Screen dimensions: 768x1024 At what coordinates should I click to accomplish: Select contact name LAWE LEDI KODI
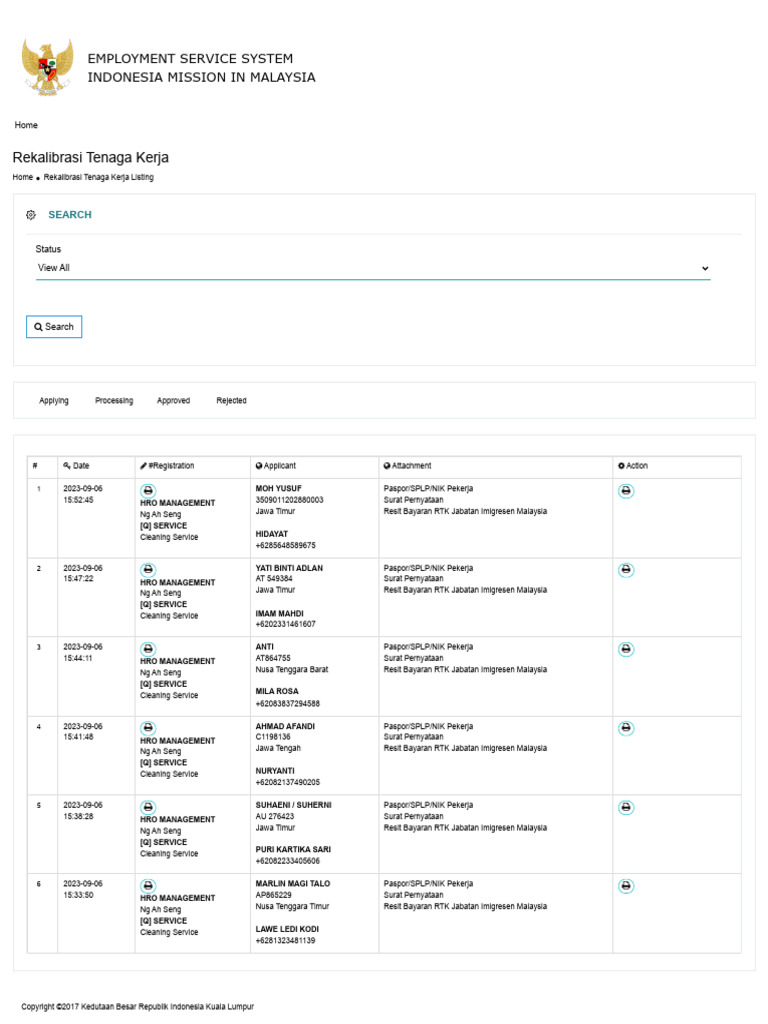pos(287,929)
